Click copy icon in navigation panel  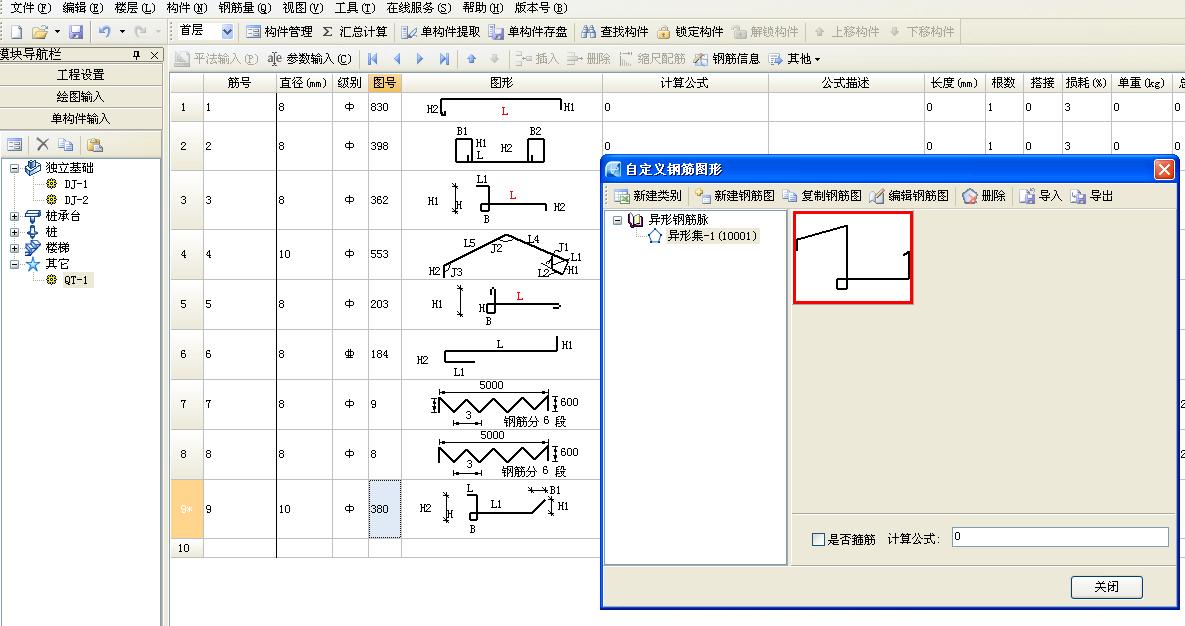tap(66, 144)
